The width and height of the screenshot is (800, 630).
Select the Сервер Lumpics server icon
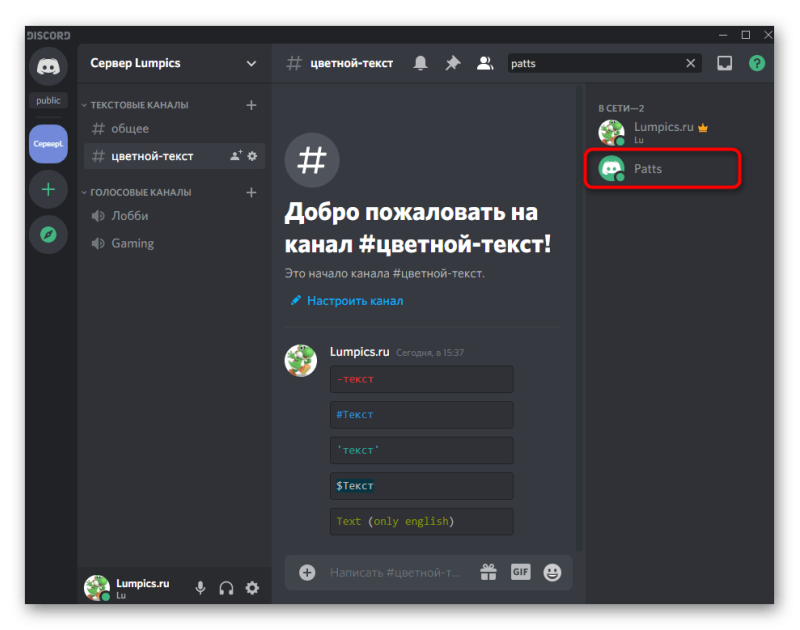pyautogui.click(x=48, y=144)
